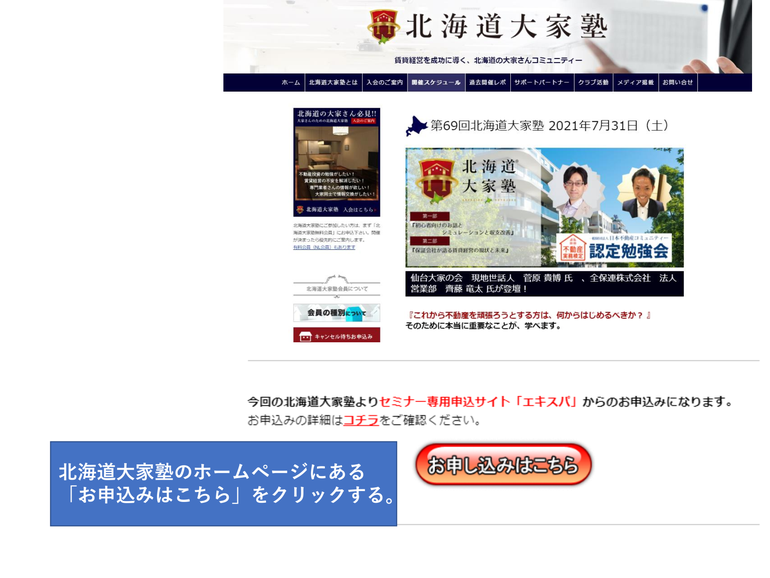Click the header tagline 賃貸経営を成功に導く…

click(x=488, y=60)
